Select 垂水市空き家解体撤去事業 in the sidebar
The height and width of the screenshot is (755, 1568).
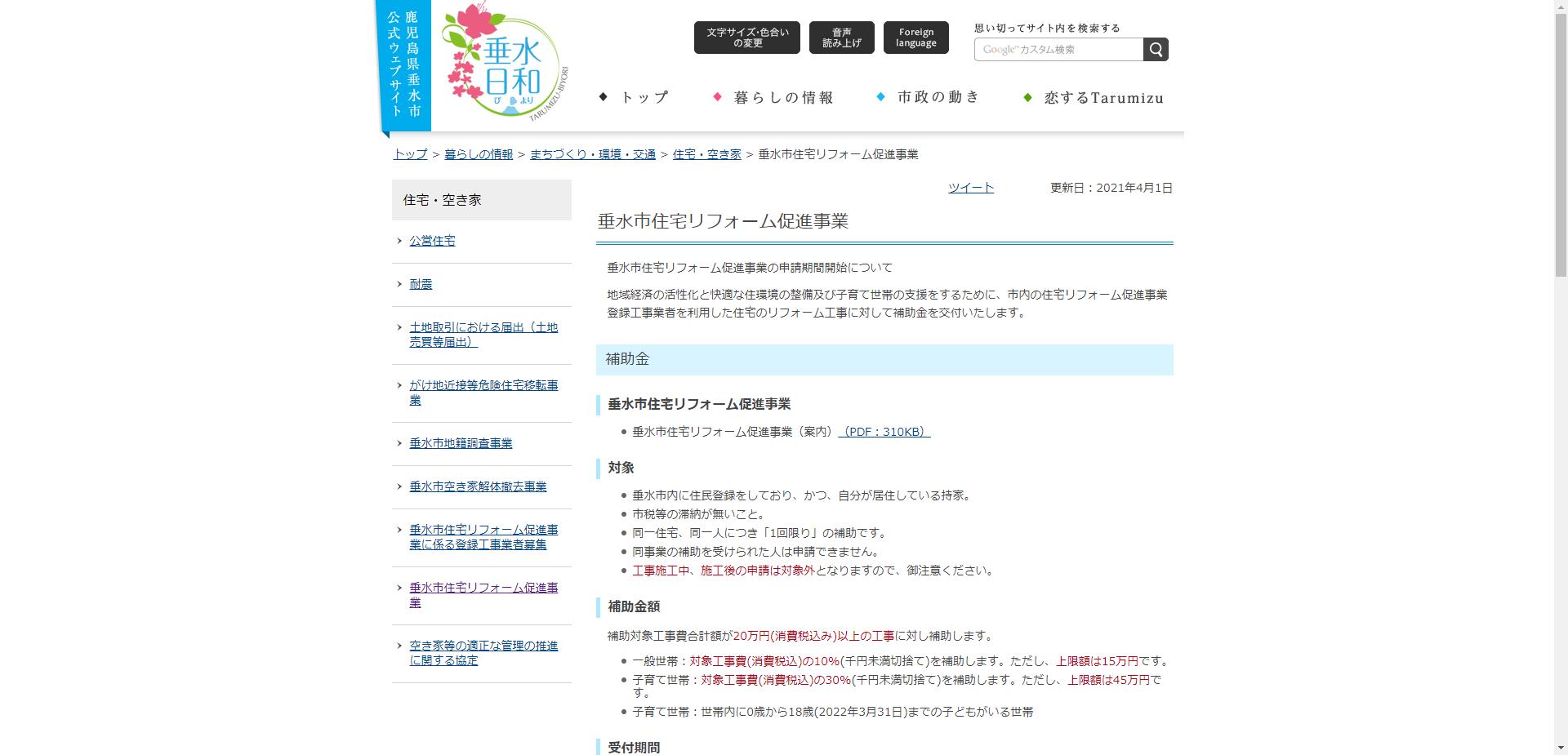(x=475, y=486)
